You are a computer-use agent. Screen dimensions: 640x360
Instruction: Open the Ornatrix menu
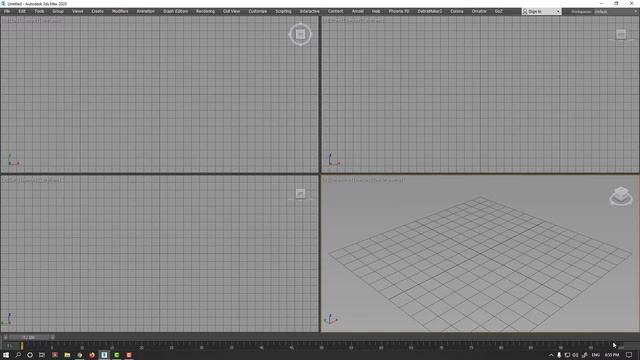(x=479, y=11)
